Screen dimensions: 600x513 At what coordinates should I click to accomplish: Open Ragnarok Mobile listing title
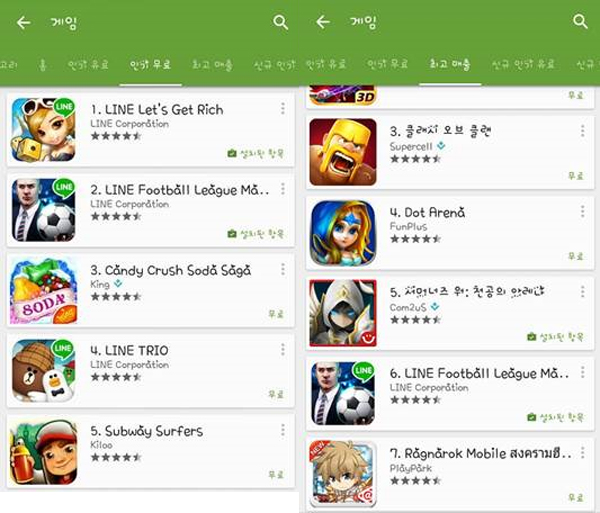click(481, 454)
